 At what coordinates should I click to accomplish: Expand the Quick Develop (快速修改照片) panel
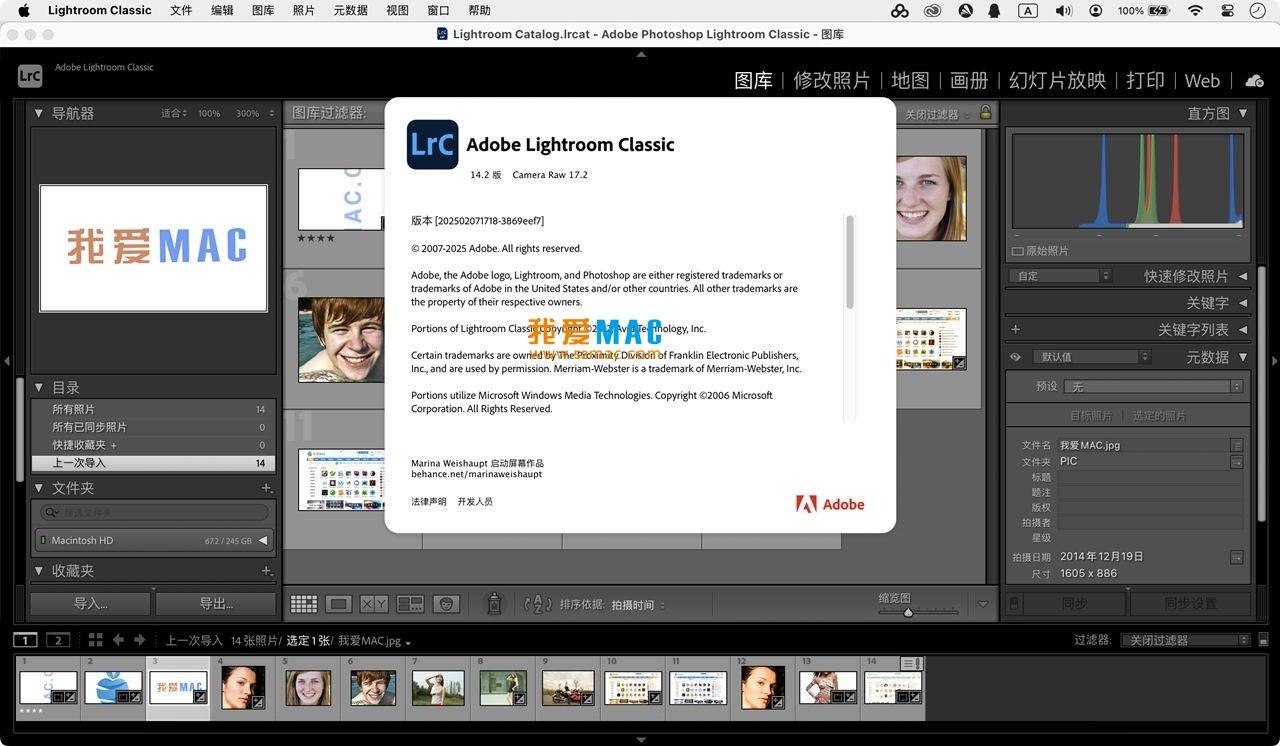1243,276
